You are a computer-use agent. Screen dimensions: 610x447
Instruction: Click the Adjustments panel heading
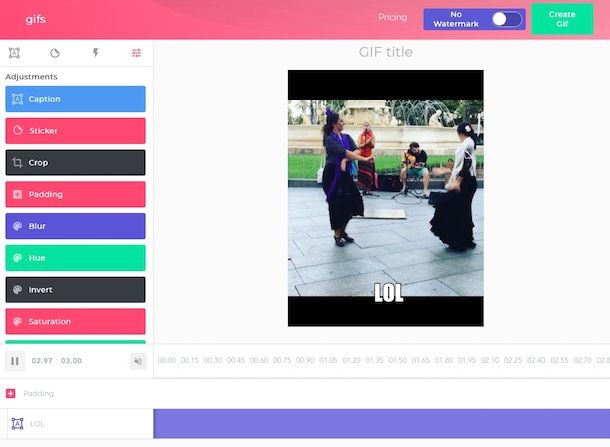32,77
